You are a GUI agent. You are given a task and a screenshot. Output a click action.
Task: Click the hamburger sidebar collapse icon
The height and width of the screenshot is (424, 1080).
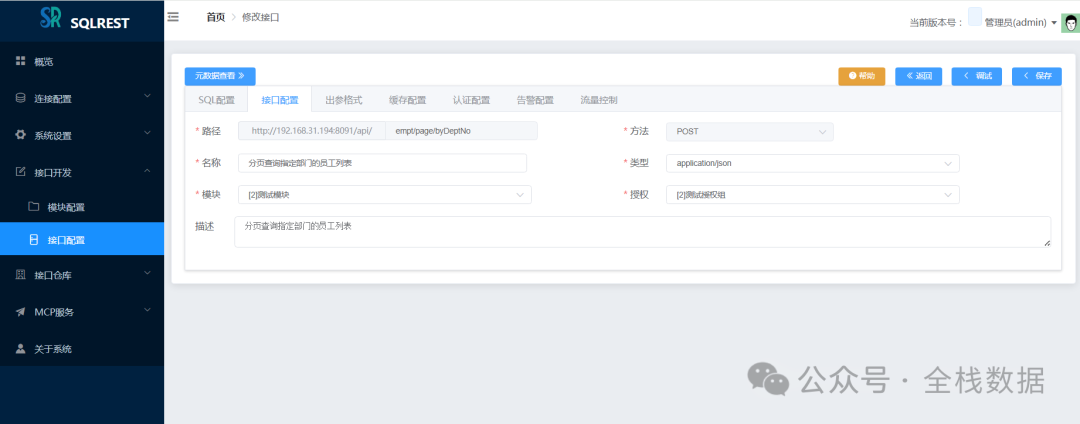pos(173,17)
